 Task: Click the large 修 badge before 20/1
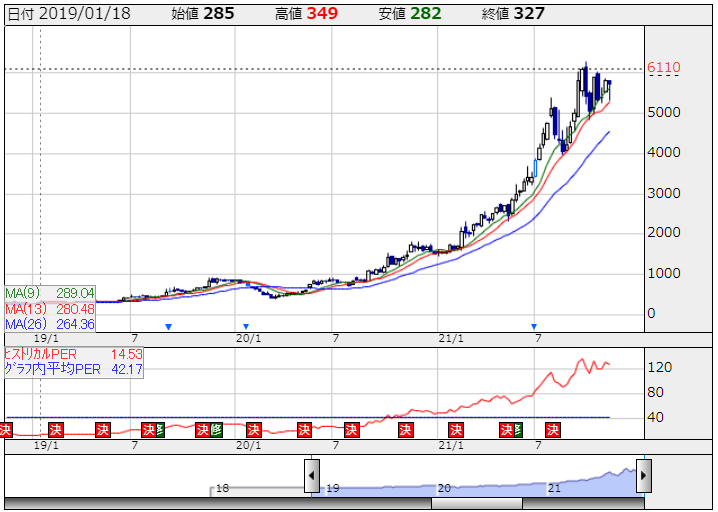tap(216, 430)
